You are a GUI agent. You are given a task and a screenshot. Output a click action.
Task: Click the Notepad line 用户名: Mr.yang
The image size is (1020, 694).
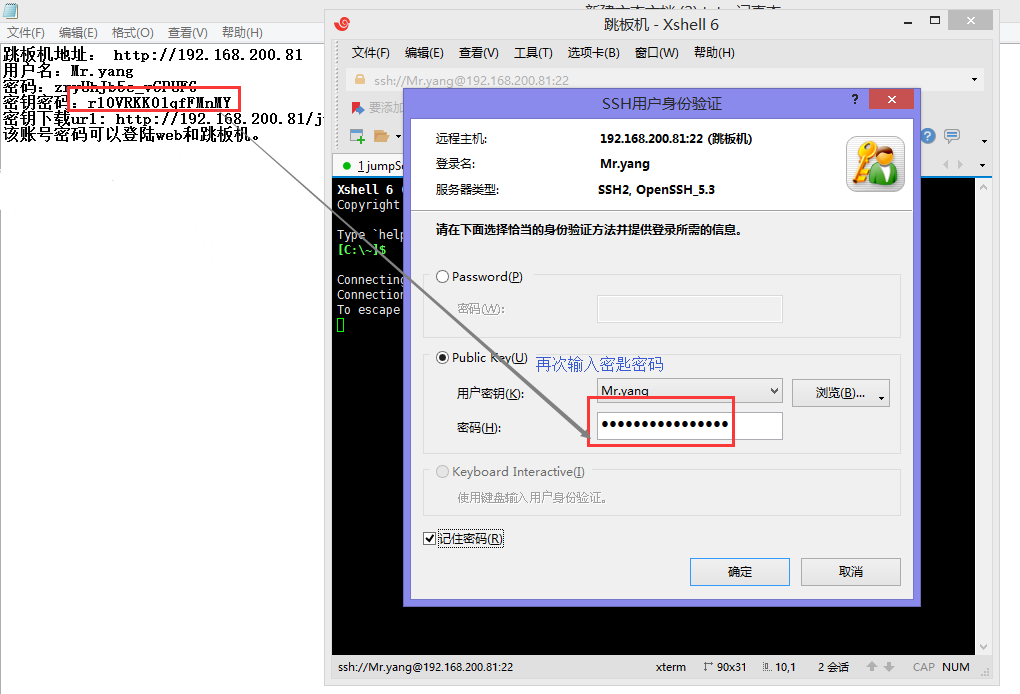pos(68,71)
